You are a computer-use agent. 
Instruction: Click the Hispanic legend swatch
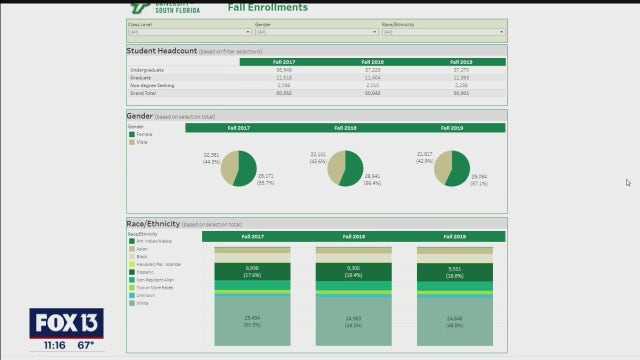tap(132, 272)
